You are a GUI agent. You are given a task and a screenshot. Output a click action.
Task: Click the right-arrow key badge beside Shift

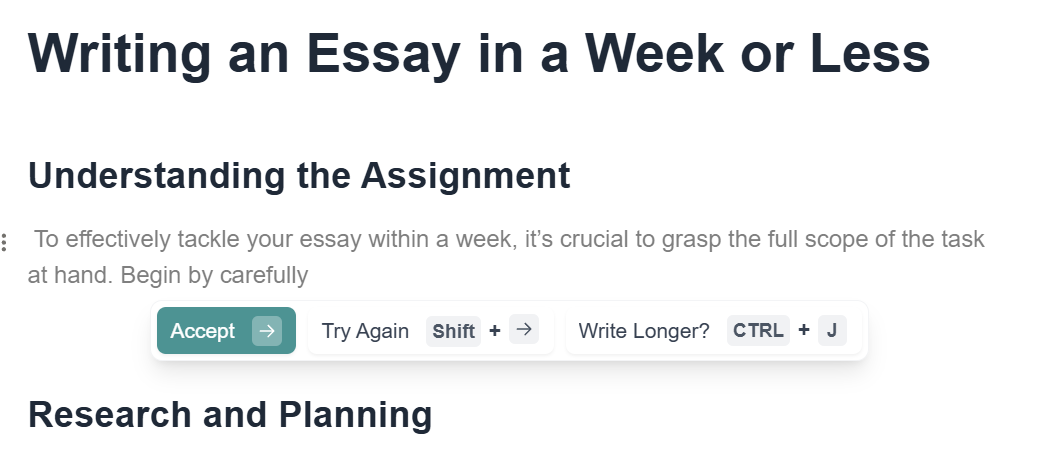(x=524, y=331)
